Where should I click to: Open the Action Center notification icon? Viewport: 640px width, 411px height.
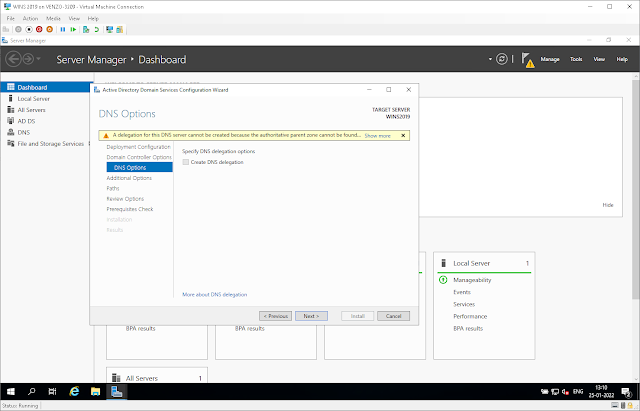click(x=627, y=392)
